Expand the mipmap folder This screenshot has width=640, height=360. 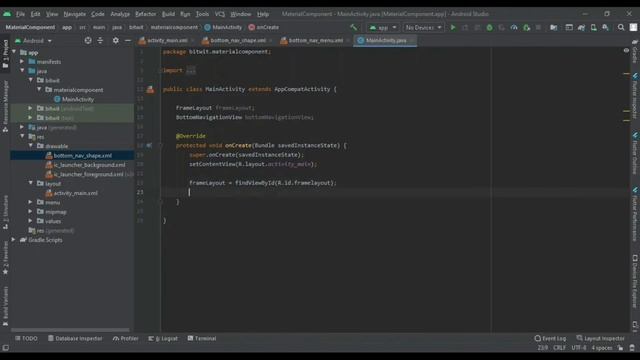click(x=31, y=211)
